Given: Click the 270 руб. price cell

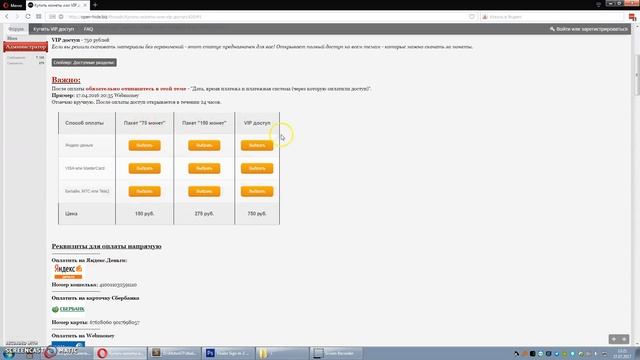Looking at the screenshot, I should coord(204,213).
